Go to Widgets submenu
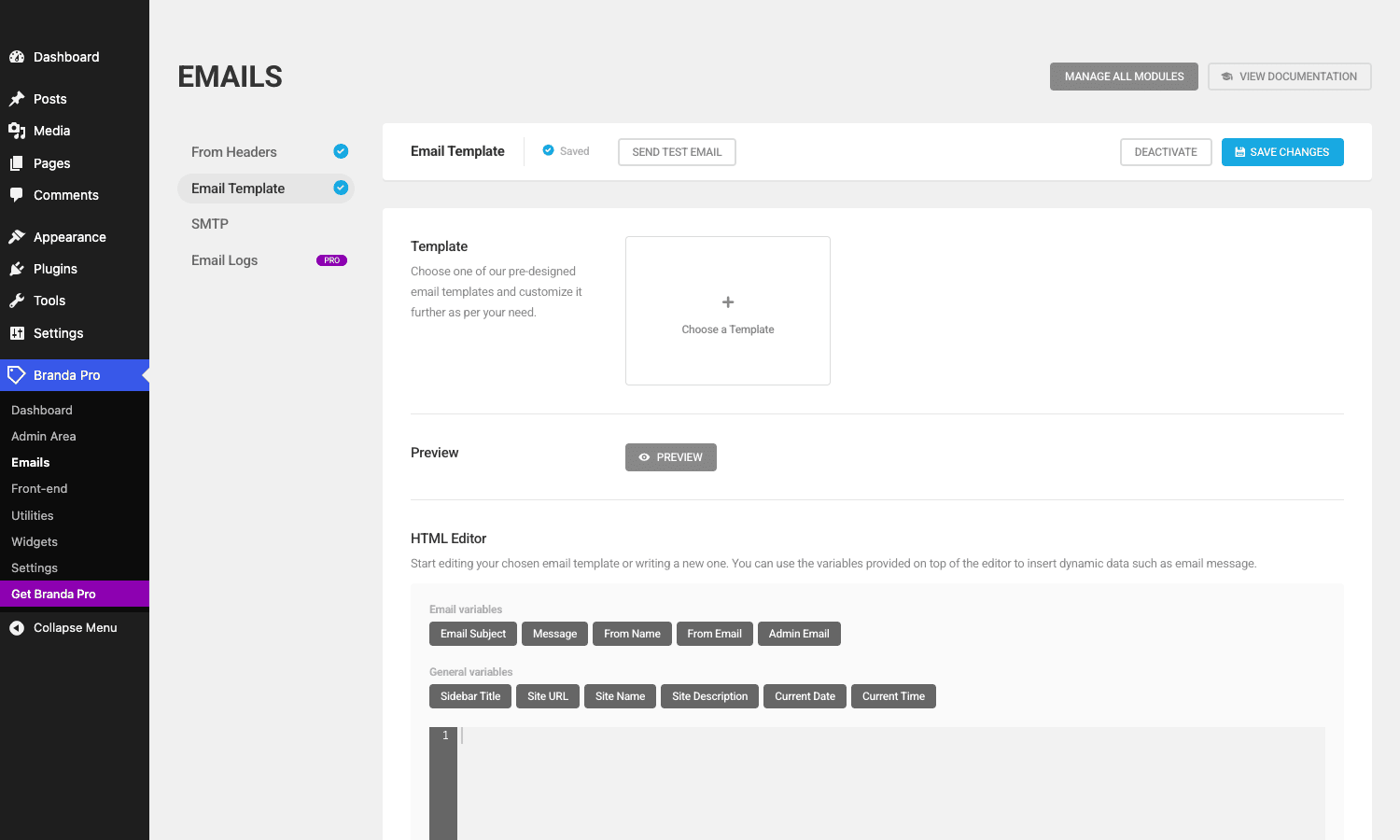The image size is (1400, 840). [75, 541]
